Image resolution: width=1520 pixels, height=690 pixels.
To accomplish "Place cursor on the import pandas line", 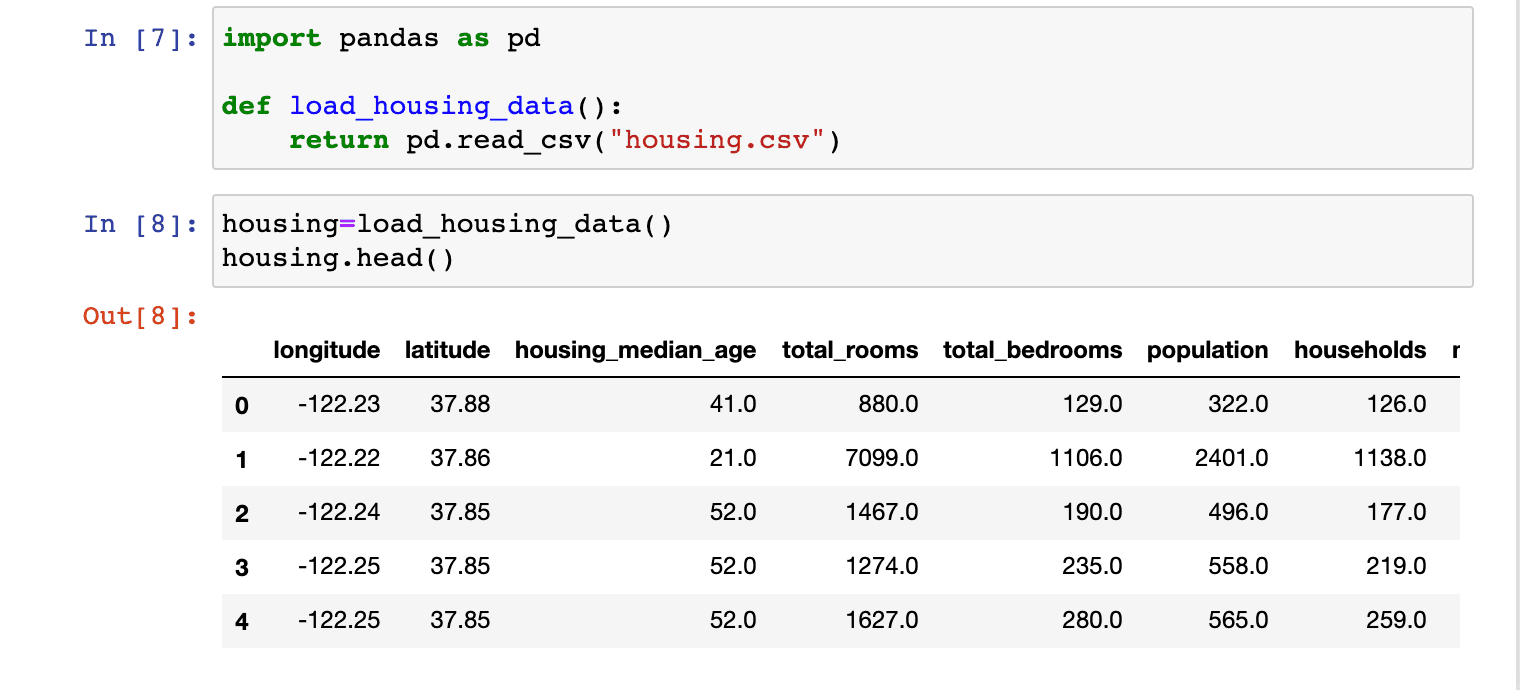I will 380,39.
